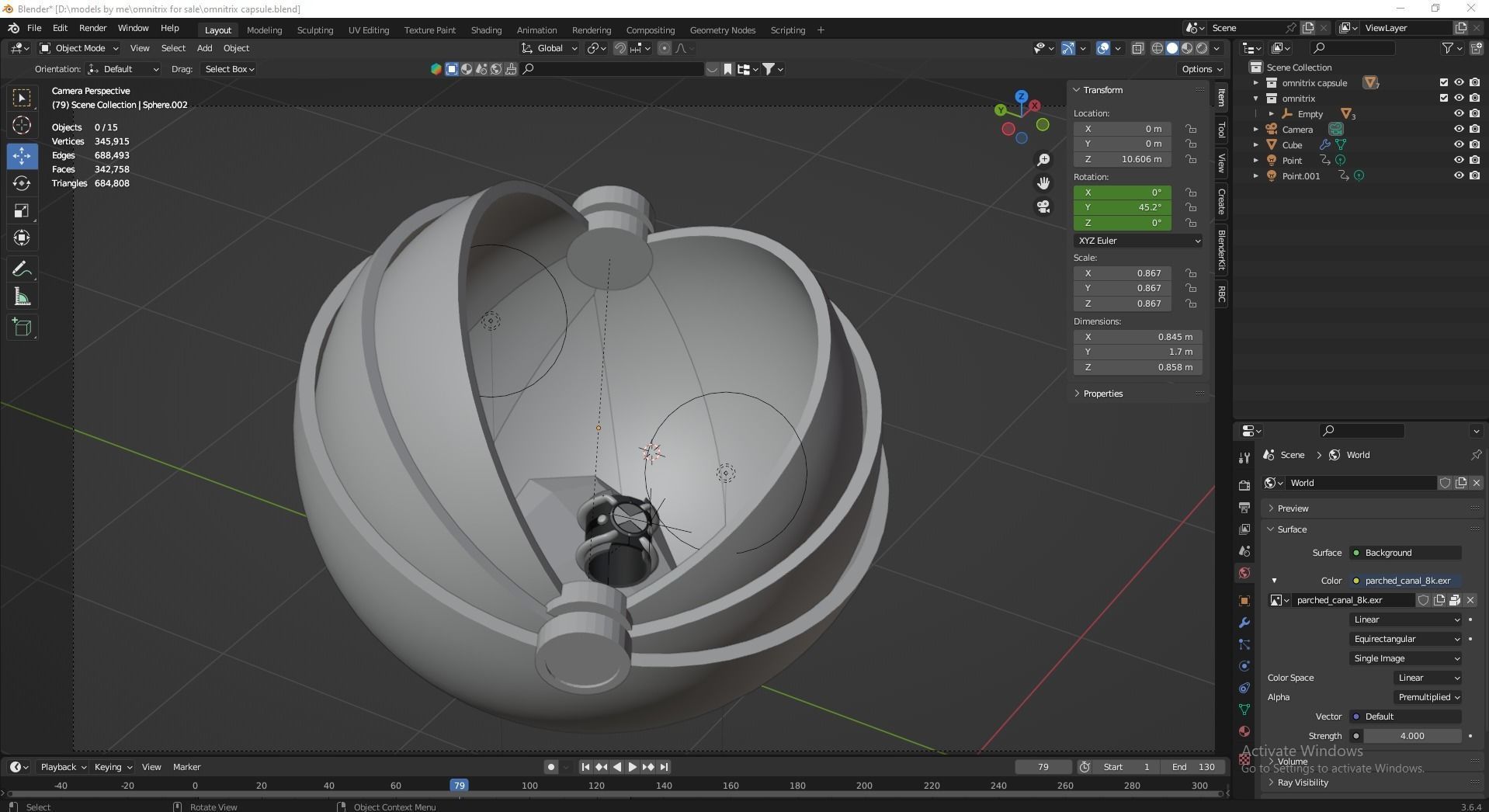
Task: Play the animation forward
Action: coord(632,767)
